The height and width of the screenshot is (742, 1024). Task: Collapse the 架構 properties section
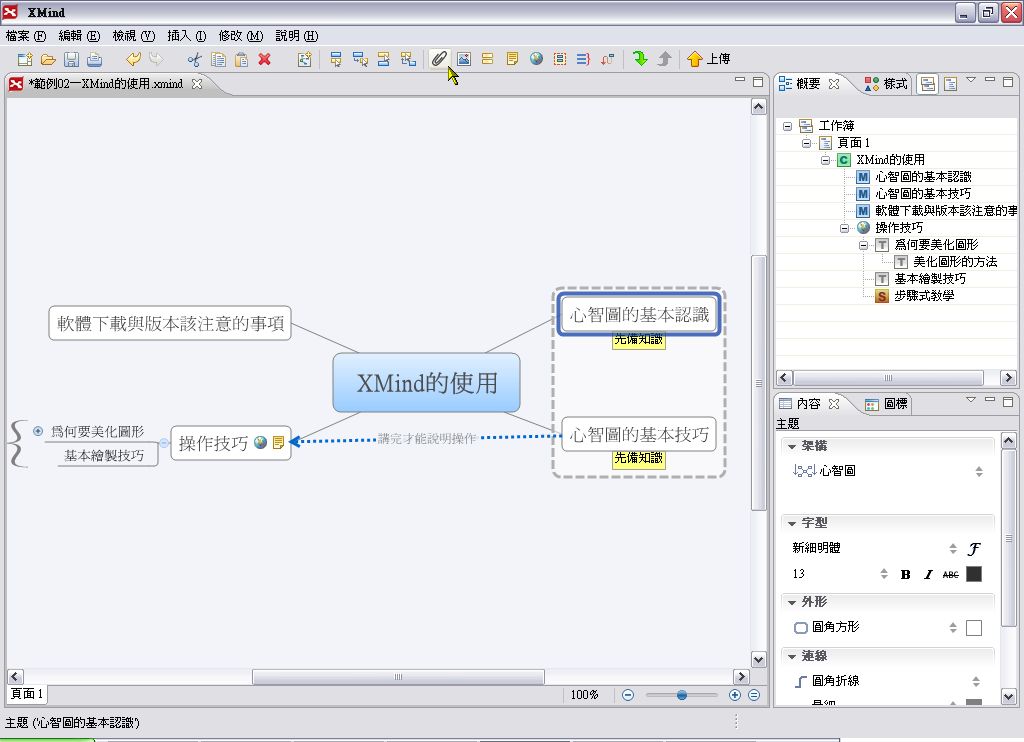[792, 446]
